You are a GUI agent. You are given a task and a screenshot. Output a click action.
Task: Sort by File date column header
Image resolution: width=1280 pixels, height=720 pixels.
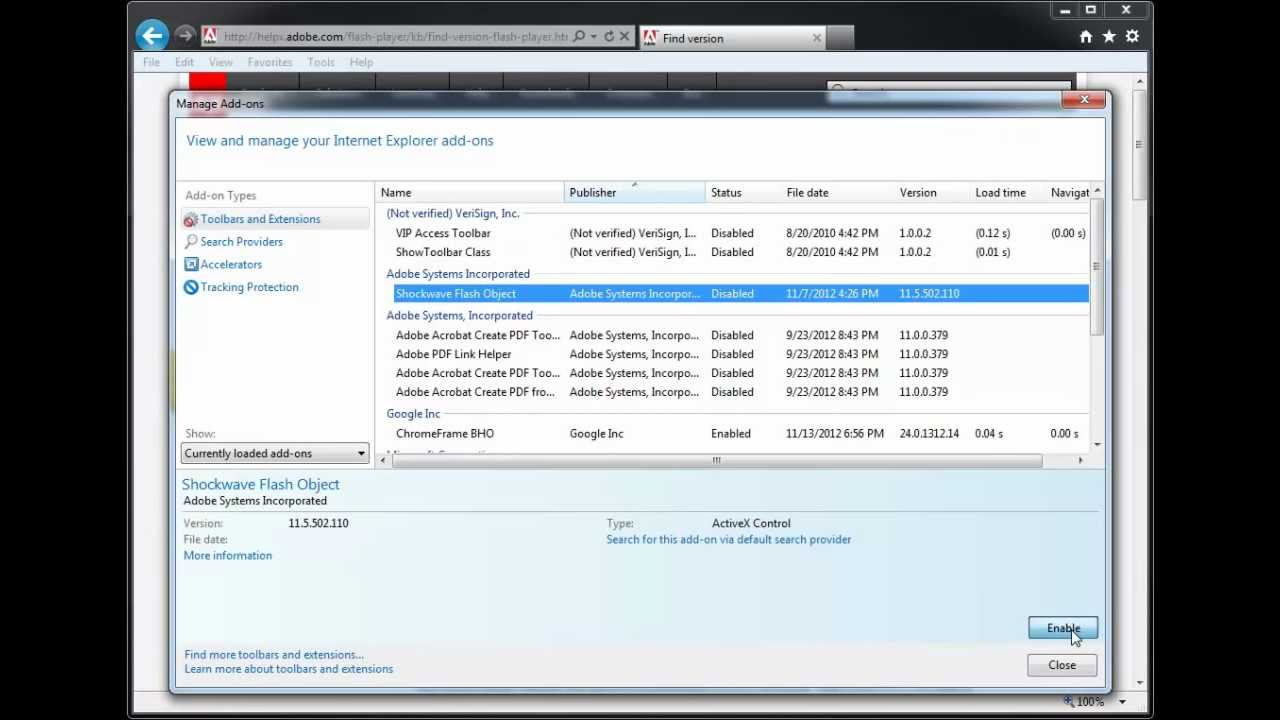pos(838,192)
